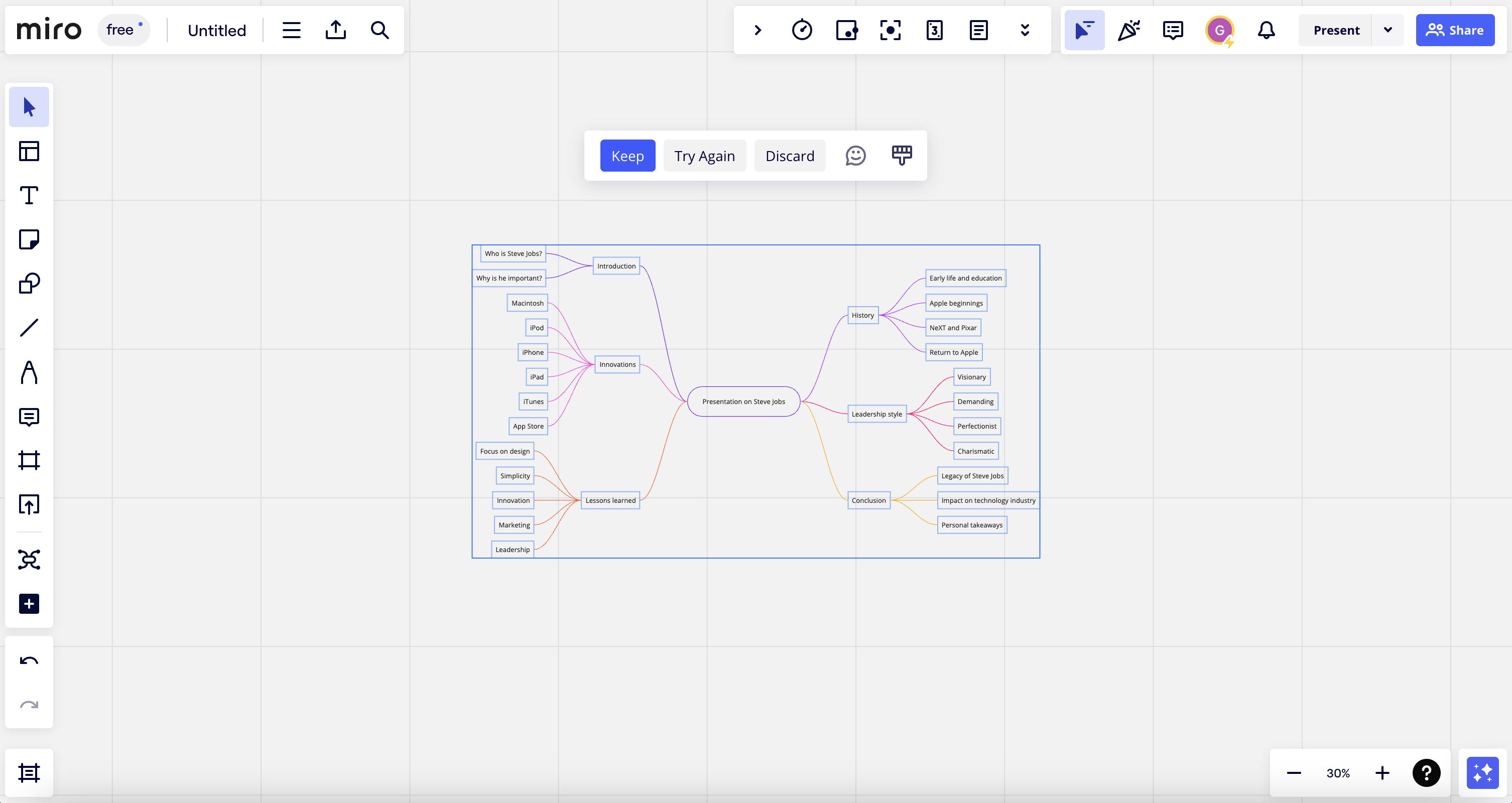Open the comments panel in top bar
Image resolution: width=1512 pixels, height=803 pixels.
pyautogui.click(x=1173, y=30)
